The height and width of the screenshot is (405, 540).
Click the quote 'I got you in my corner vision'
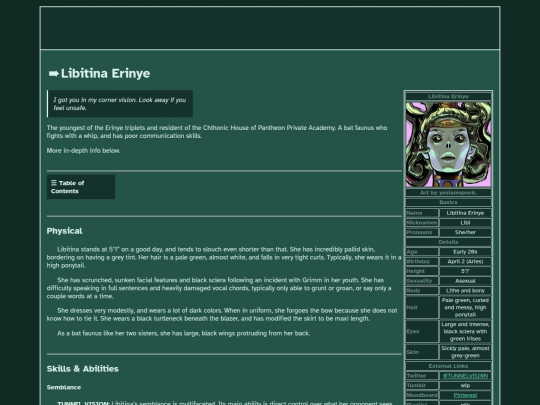click(x=120, y=104)
